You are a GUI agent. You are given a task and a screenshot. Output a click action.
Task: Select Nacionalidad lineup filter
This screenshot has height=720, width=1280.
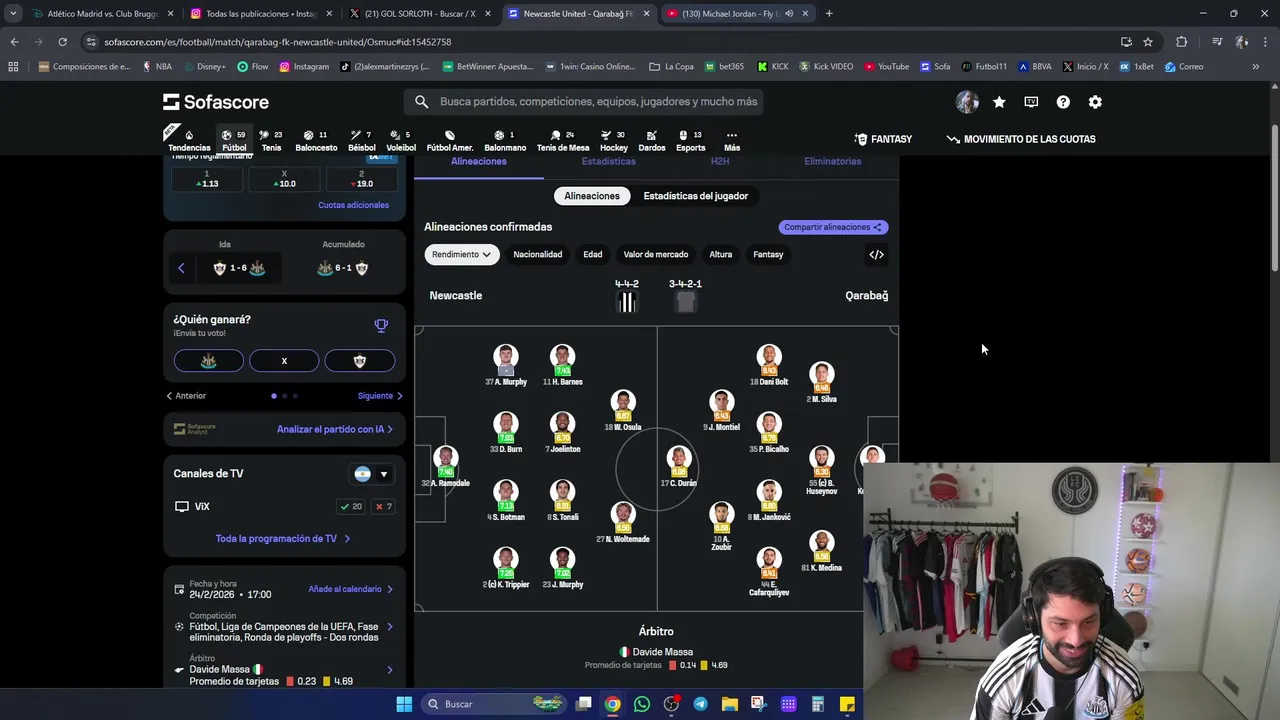[538, 255]
